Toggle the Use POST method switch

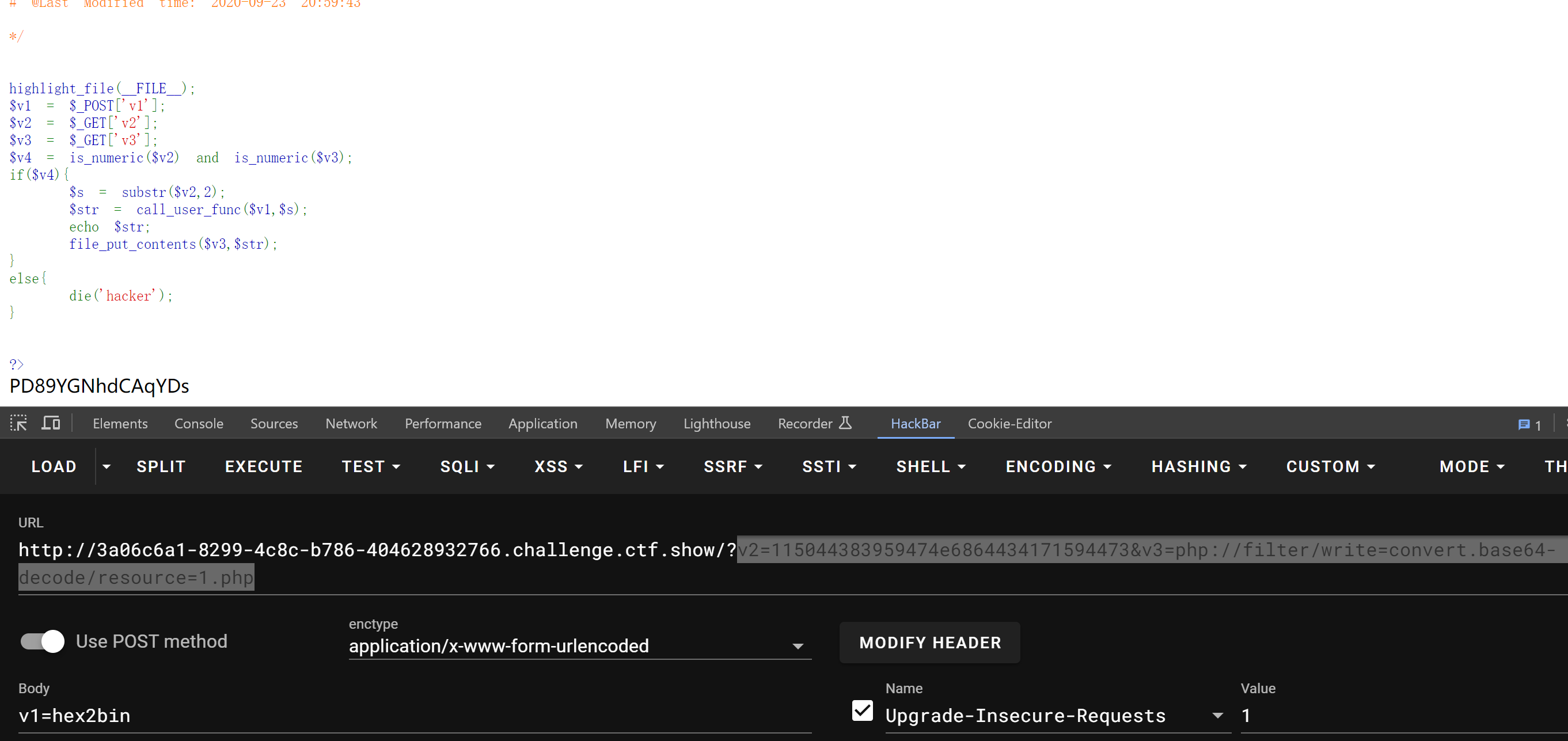click(43, 641)
